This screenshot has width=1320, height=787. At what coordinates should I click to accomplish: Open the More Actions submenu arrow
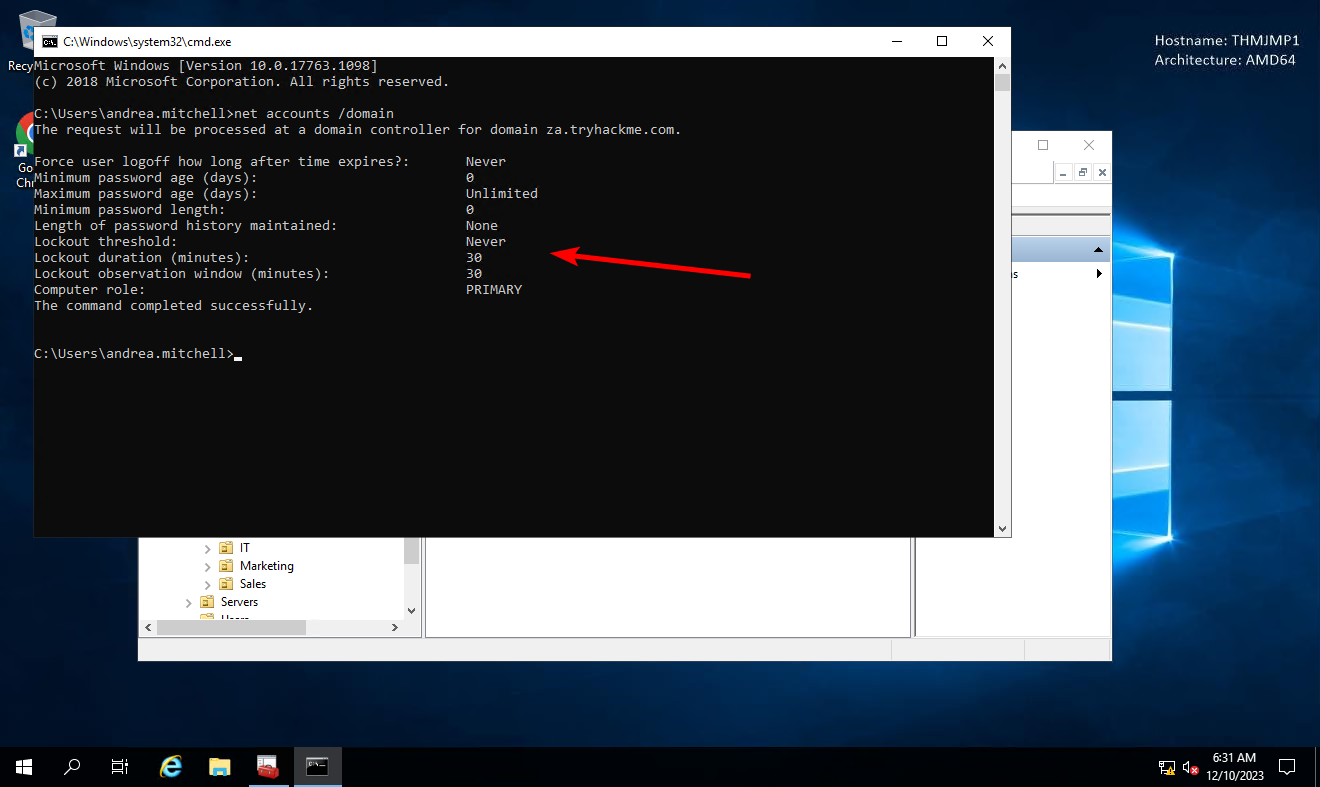tap(1099, 274)
